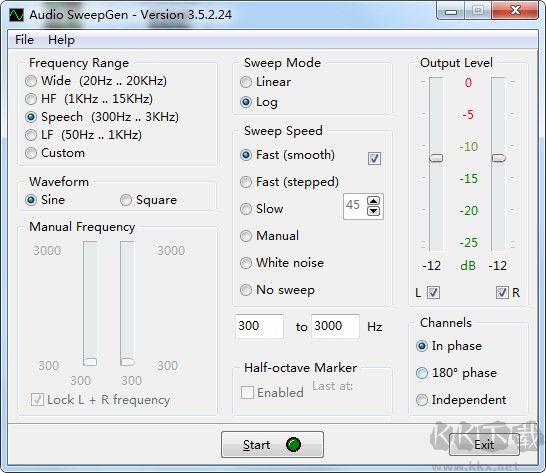Screen dimensions: 546x473
Task: Click the Start button
Action: tap(272, 444)
